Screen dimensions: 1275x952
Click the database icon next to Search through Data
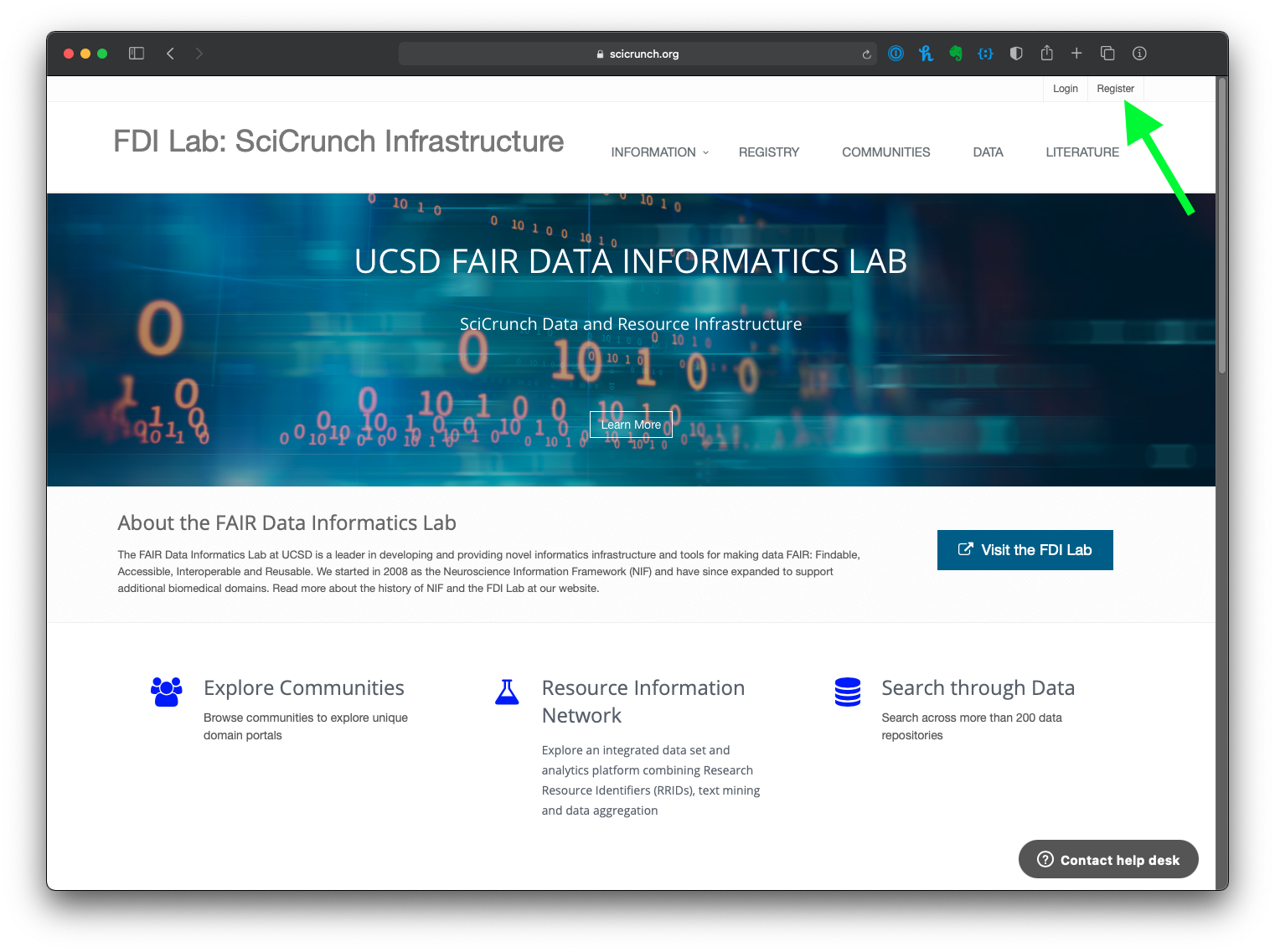coord(848,692)
